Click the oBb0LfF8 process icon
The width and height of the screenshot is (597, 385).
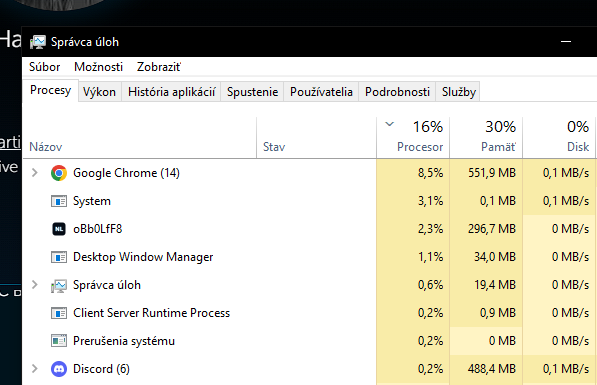[59, 229]
